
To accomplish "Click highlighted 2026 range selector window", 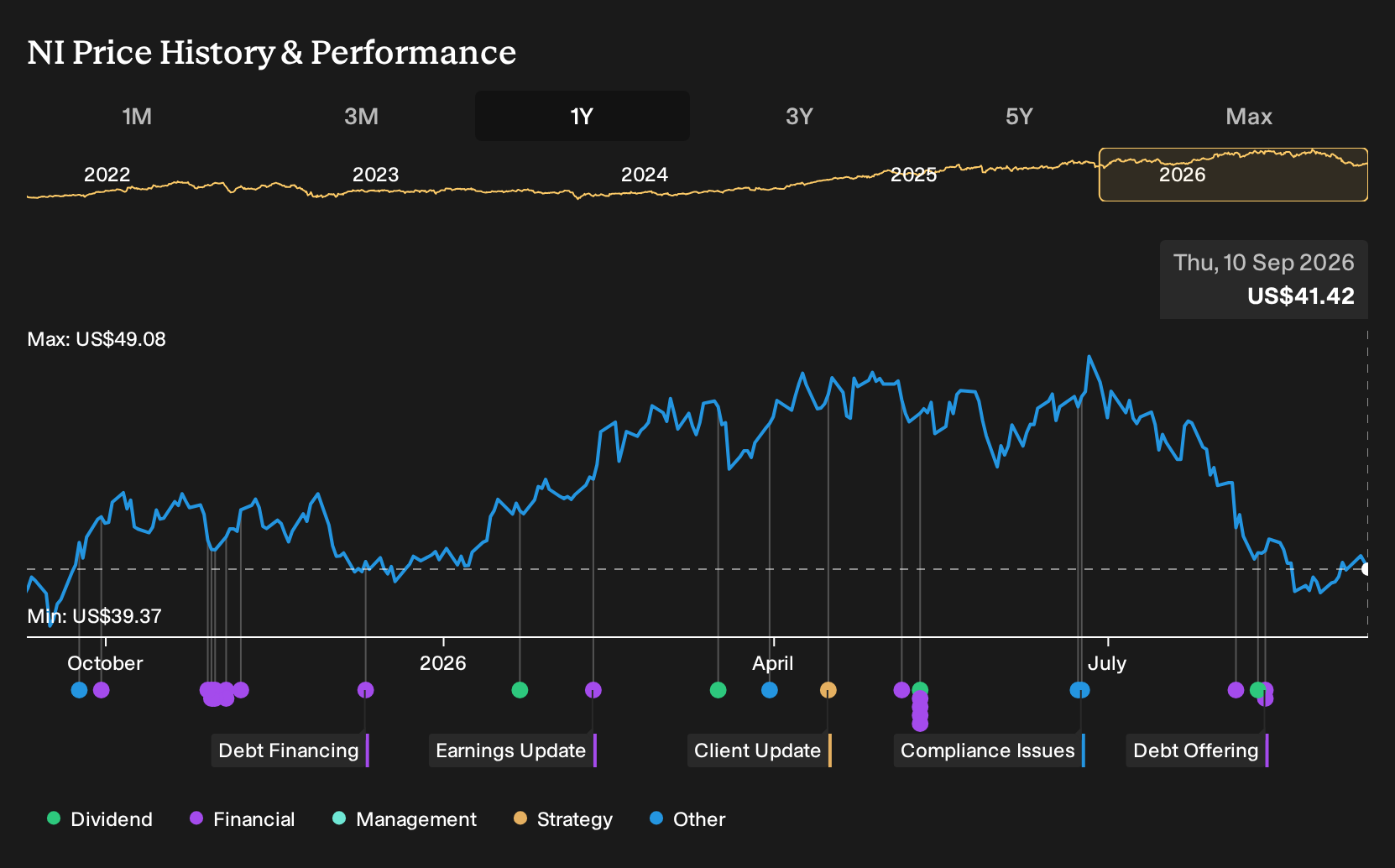I will click(1233, 175).
